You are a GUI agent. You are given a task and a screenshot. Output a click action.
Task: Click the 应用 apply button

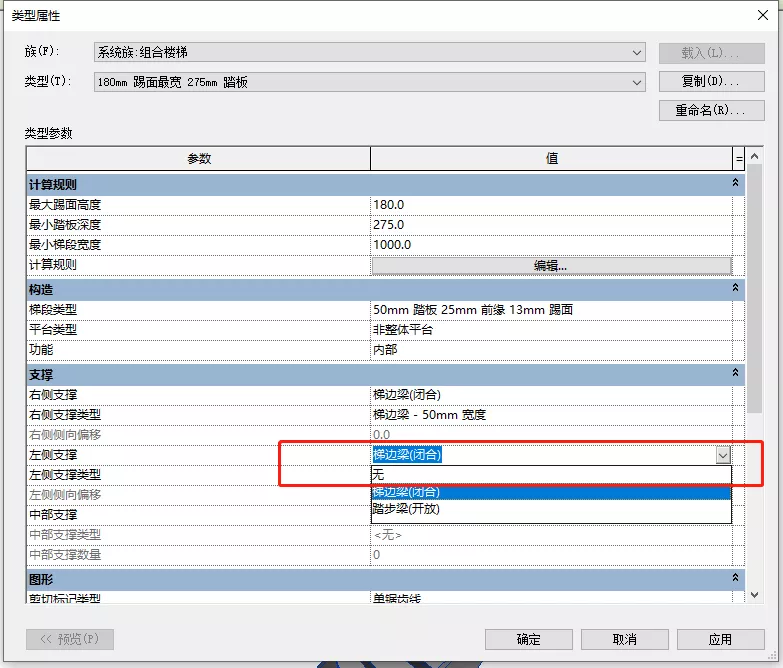(x=720, y=639)
